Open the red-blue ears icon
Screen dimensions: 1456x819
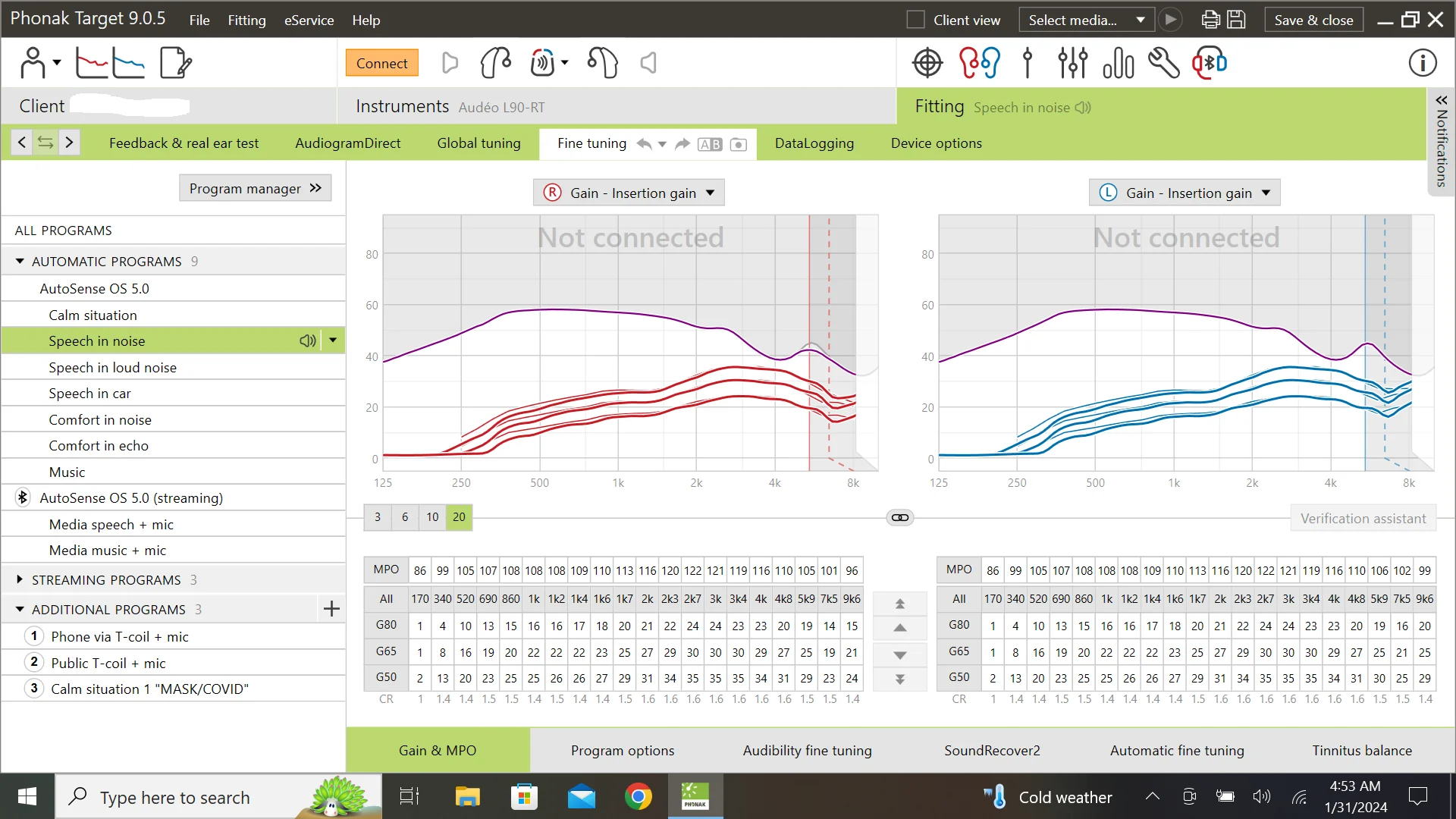pyautogui.click(x=979, y=63)
